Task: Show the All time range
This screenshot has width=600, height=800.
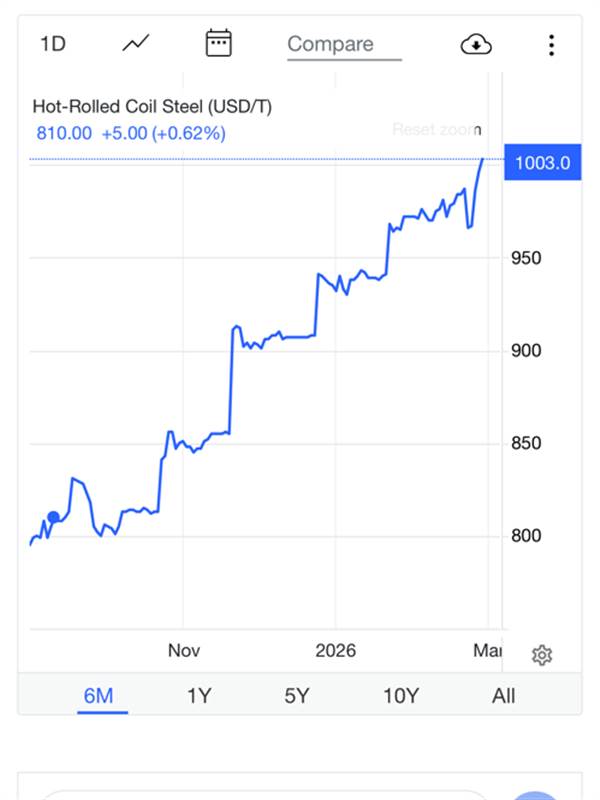Action: pos(503,696)
